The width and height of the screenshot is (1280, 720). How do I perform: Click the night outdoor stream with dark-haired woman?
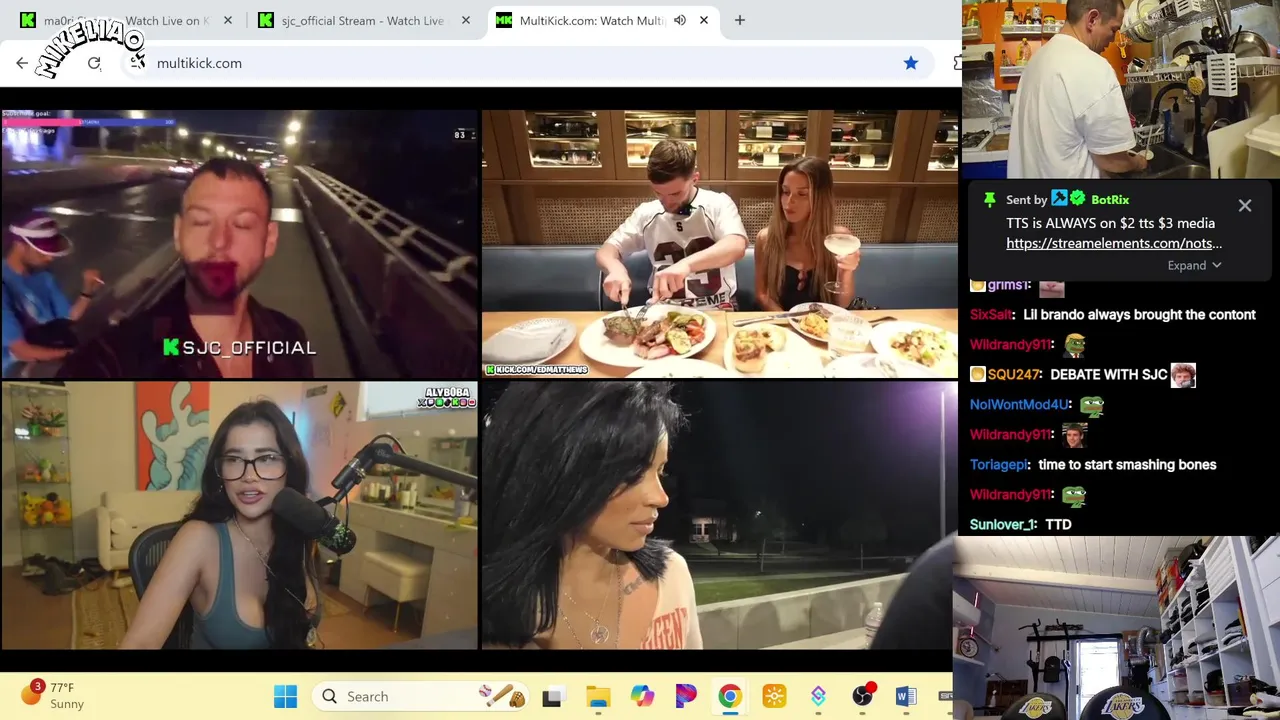[x=719, y=515]
